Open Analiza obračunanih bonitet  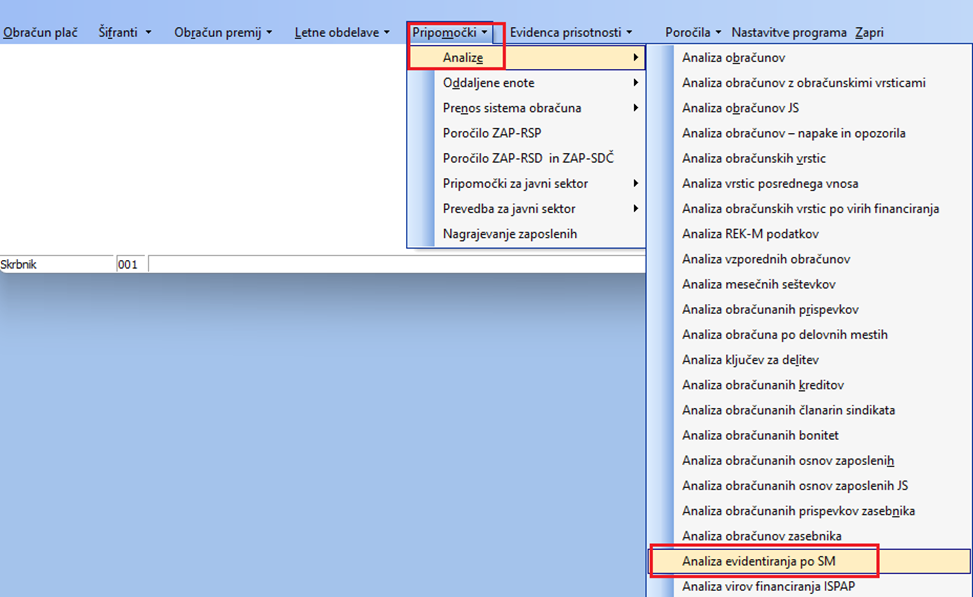pyautogui.click(x=809, y=435)
